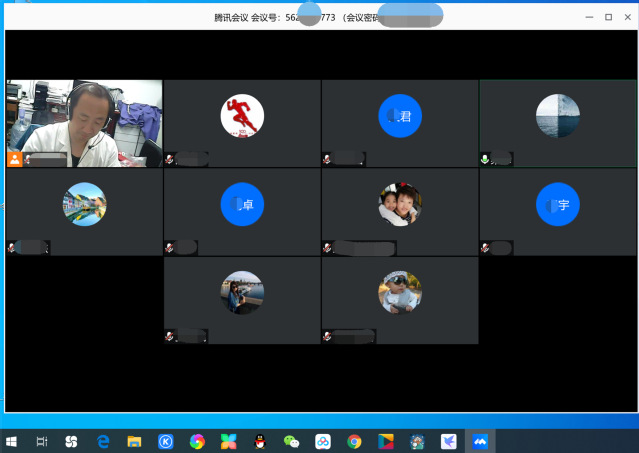Click the avatar labeled 卓
Screen dimensions: 639x453
(x=242, y=204)
